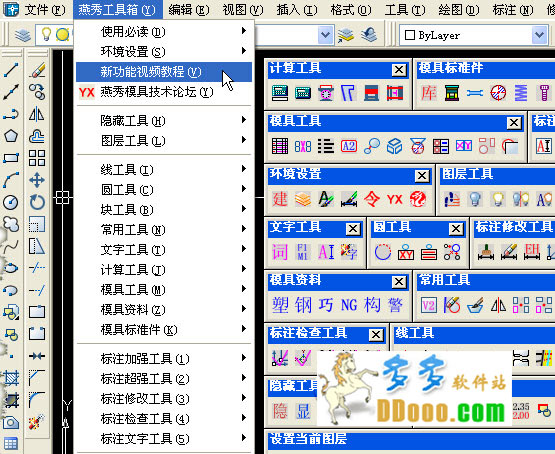The height and width of the screenshot is (454, 555).
Task: Choose the Array tool in modify toolbar
Action: point(37,158)
